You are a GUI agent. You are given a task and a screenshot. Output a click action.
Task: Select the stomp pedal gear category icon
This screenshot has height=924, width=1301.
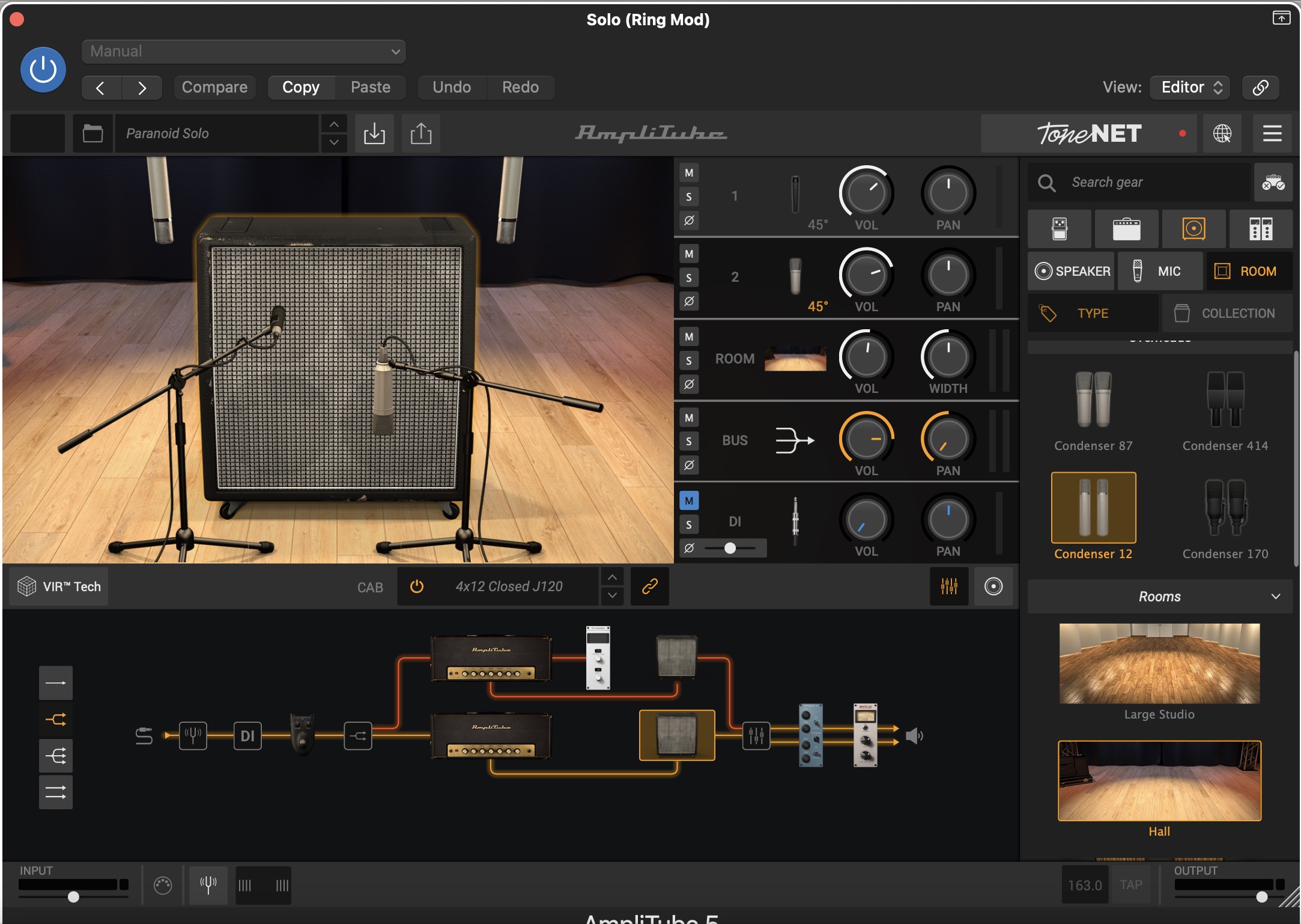coord(1060,229)
